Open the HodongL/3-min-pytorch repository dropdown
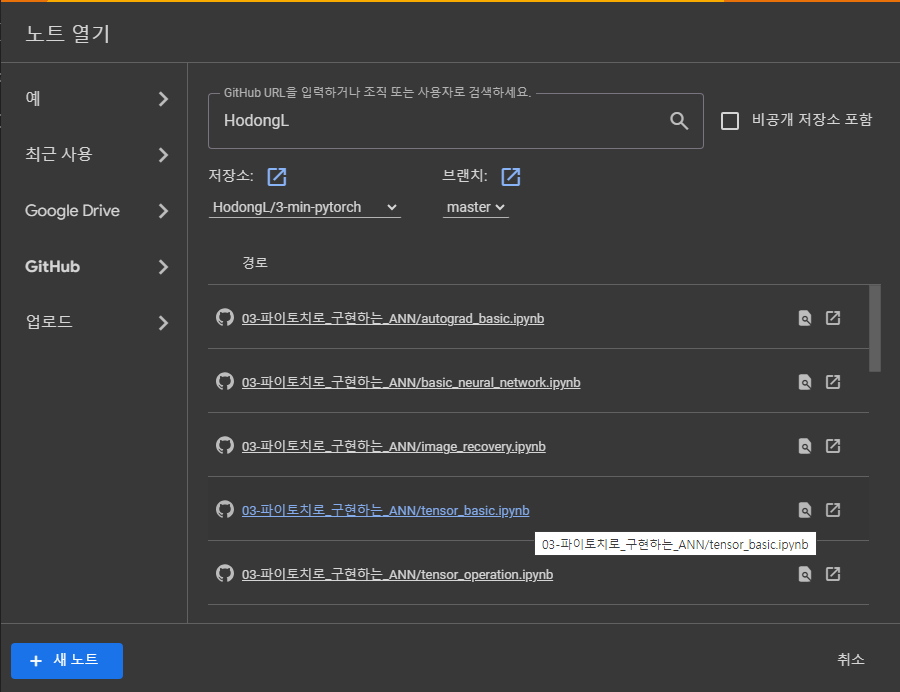The width and height of the screenshot is (900, 692). [304, 207]
